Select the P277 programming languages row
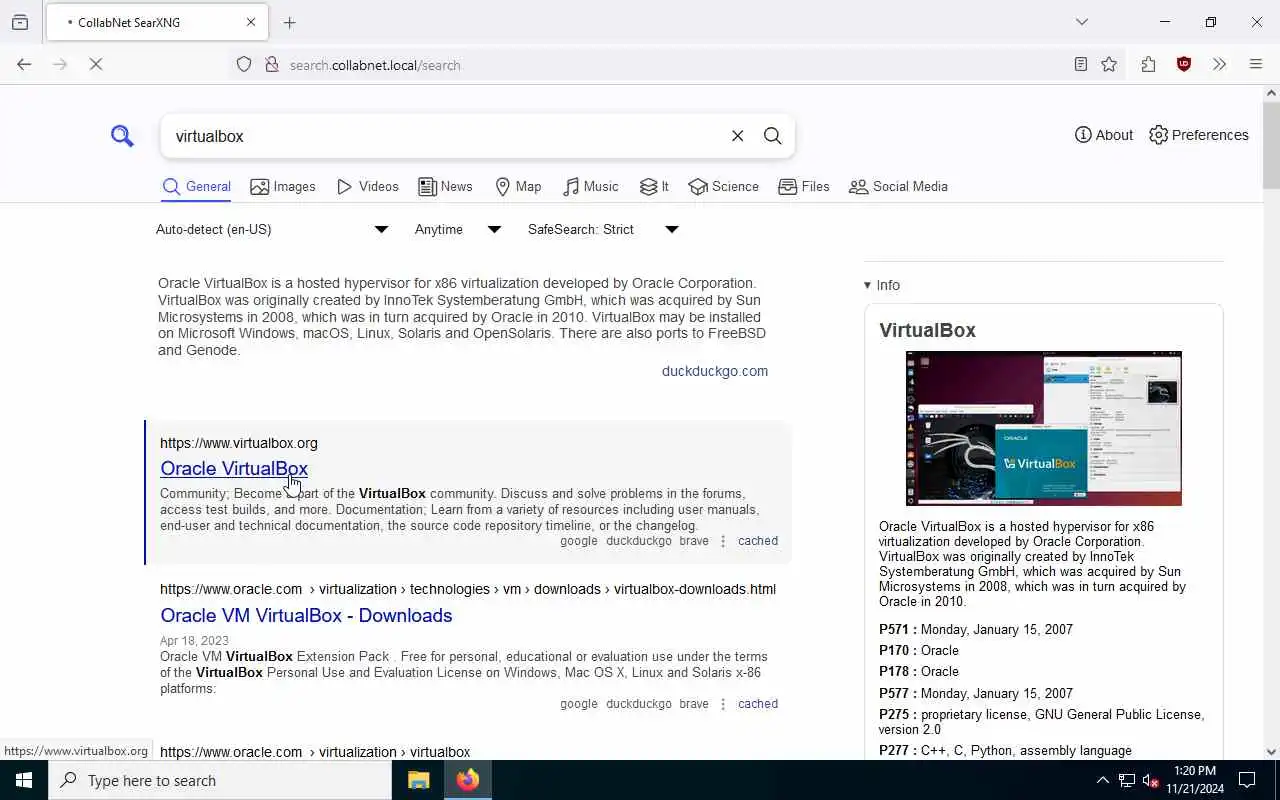The height and width of the screenshot is (800, 1280). (1005, 751)
